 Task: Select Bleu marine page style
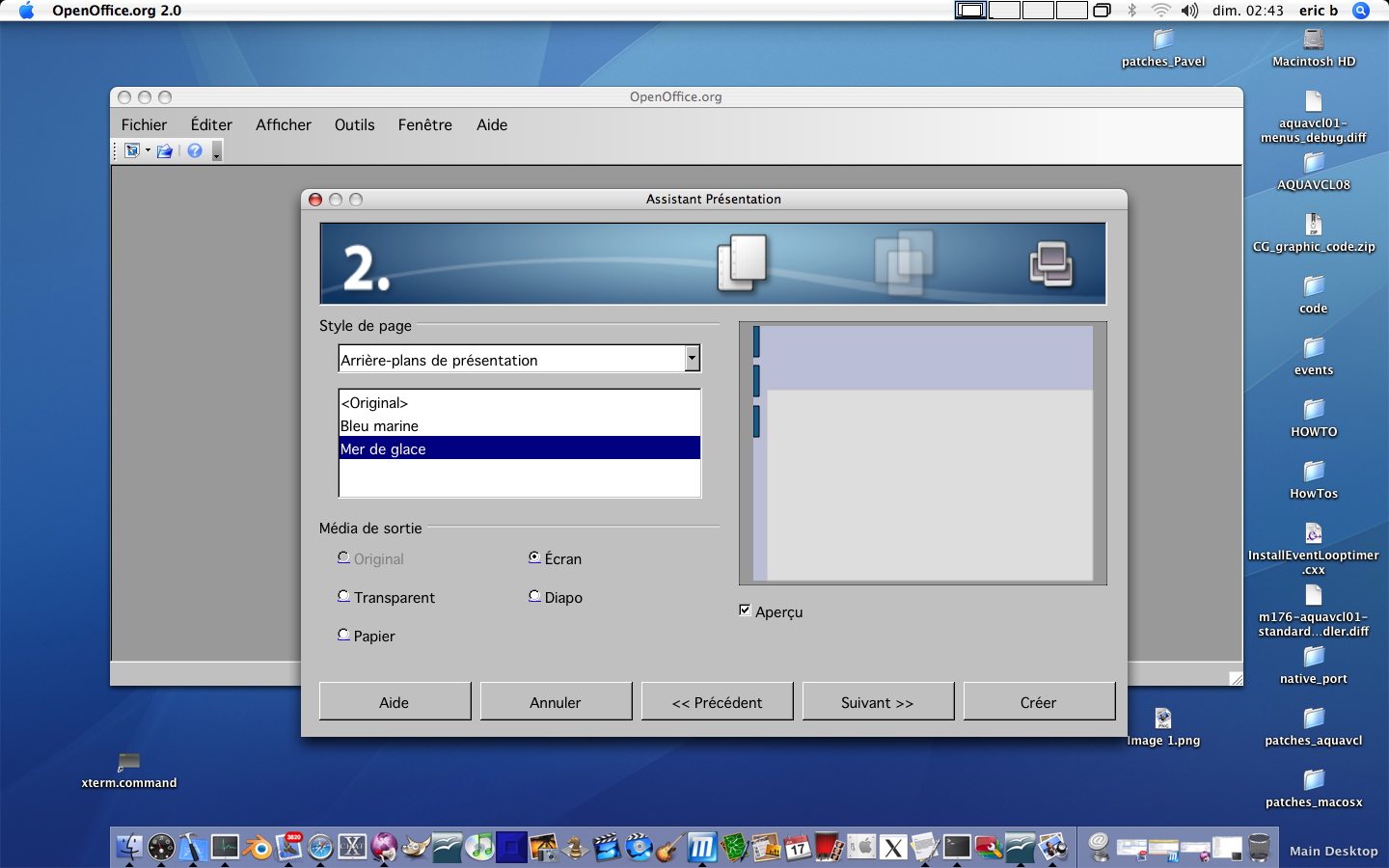519,425
